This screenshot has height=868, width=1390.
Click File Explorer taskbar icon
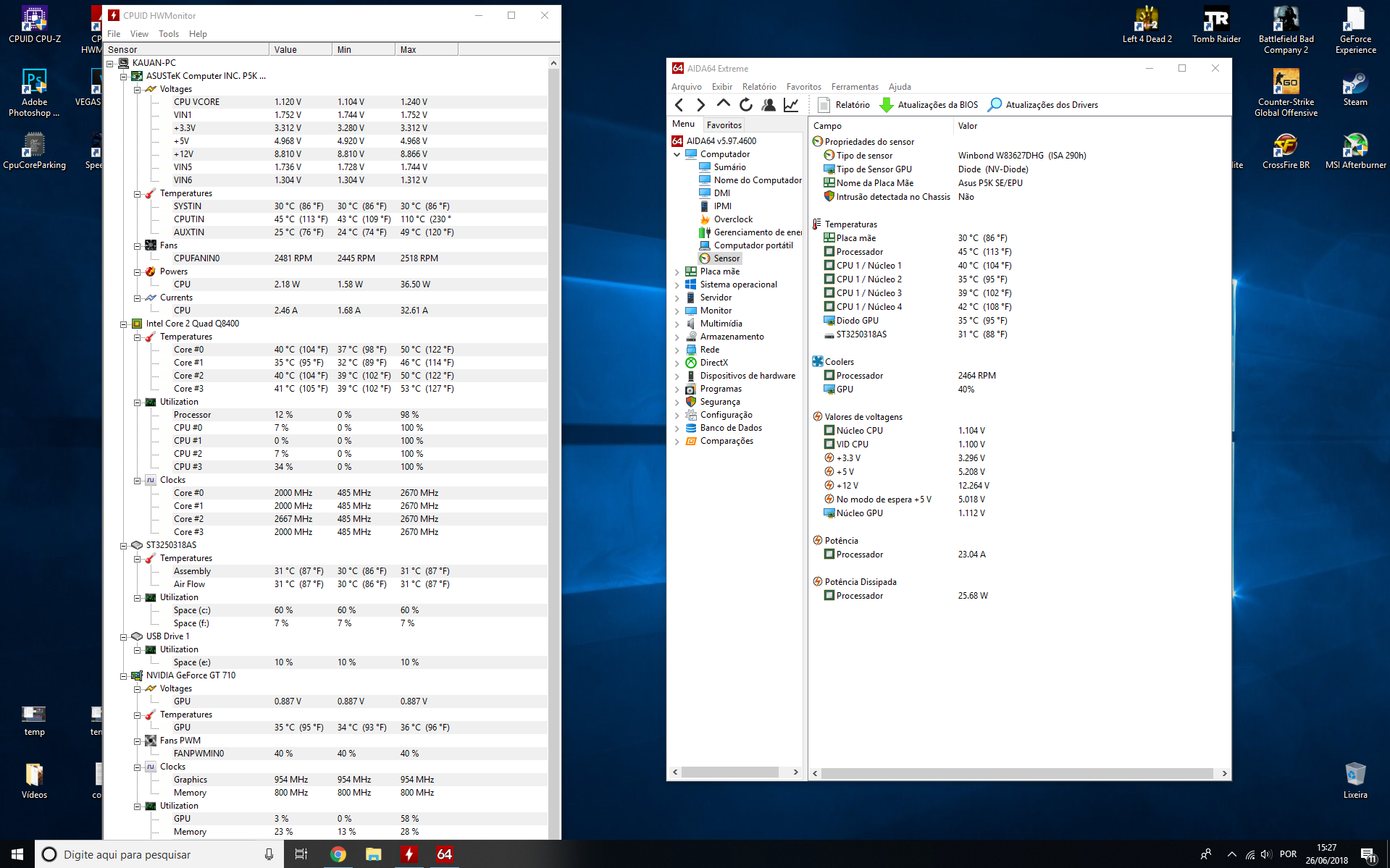[373, 854]
